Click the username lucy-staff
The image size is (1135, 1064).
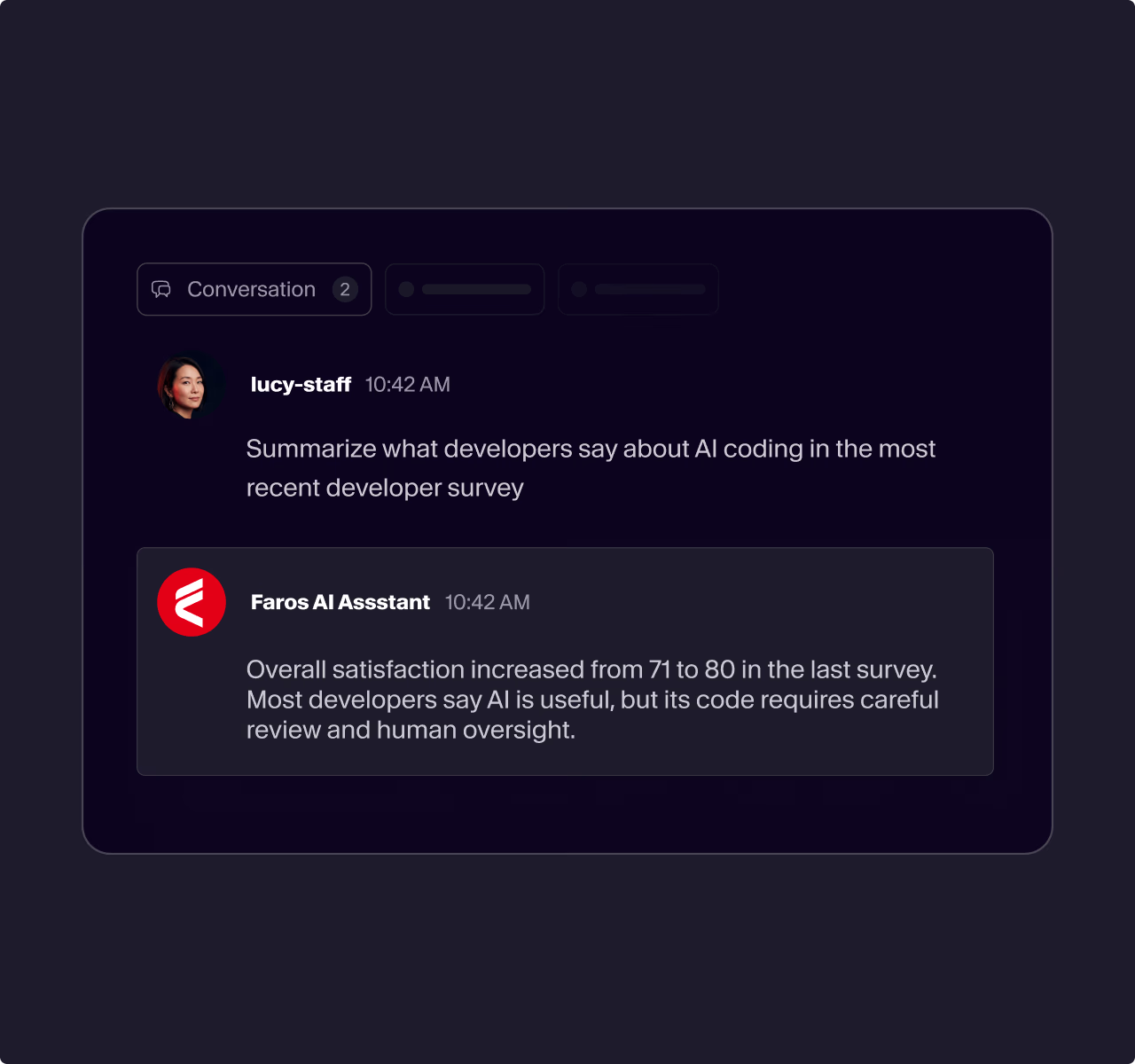coord(301,384)
